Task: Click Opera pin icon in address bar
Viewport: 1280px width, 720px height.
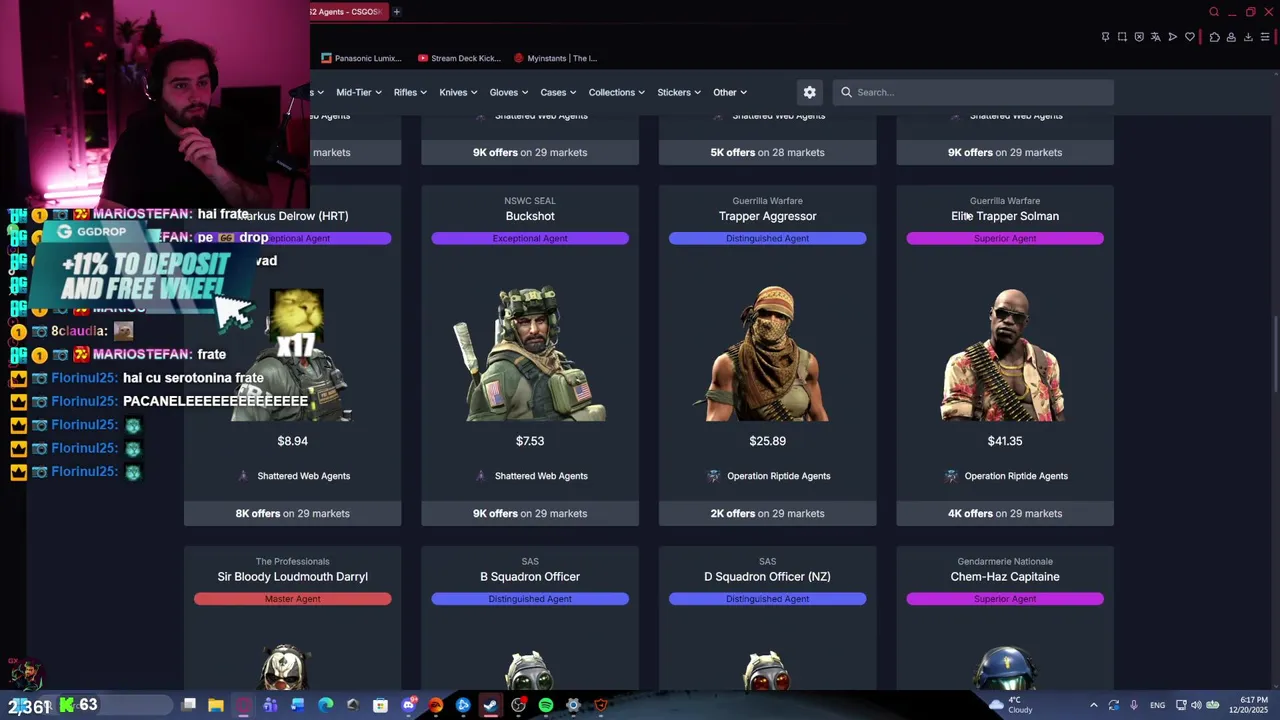Action: 1105,37
